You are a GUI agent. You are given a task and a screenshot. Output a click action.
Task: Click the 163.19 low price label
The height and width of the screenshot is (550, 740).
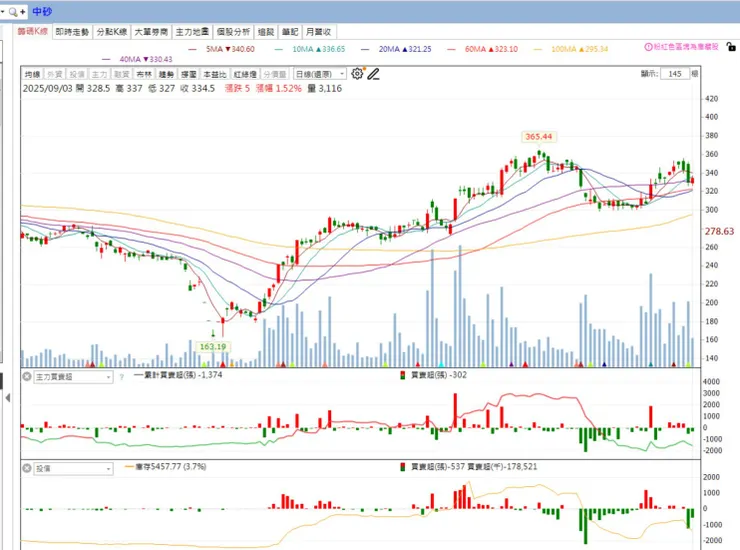coord(213,347)
